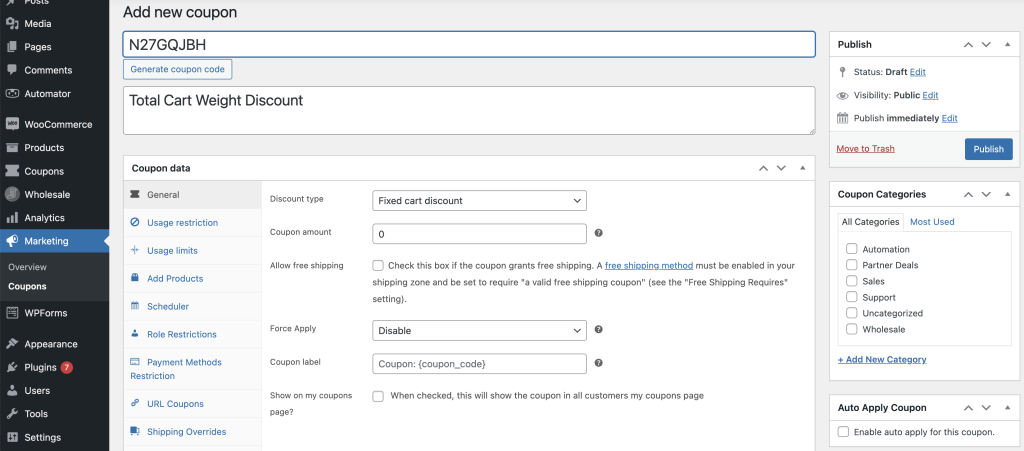Tick the Automation category checkbox
Viewport: 1024px width, 451px height.
(x=852, y=249)
